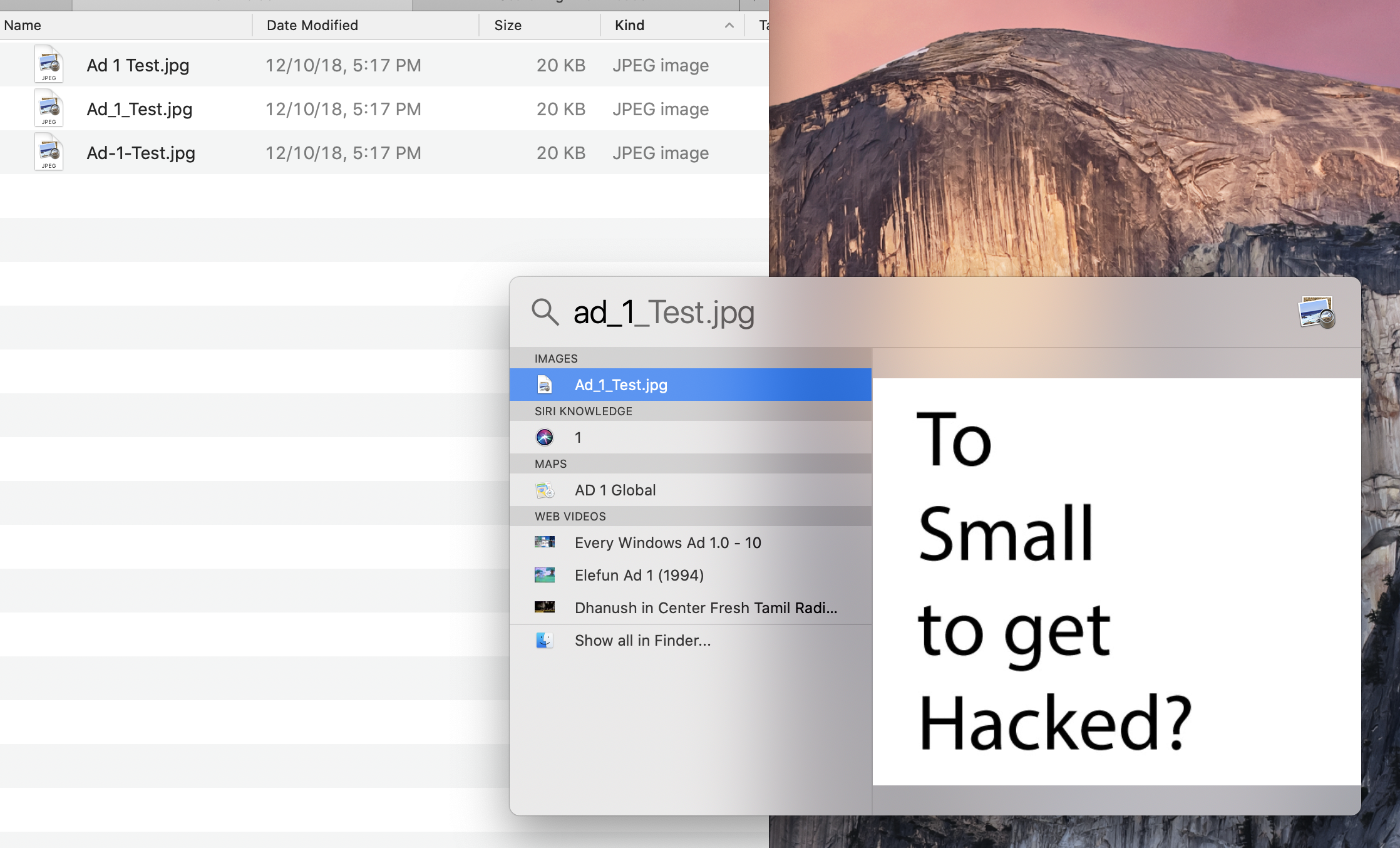1400x848 pixels.
Task: Click the Spotlight magnifying glass icon
Action: pos(545,312)
